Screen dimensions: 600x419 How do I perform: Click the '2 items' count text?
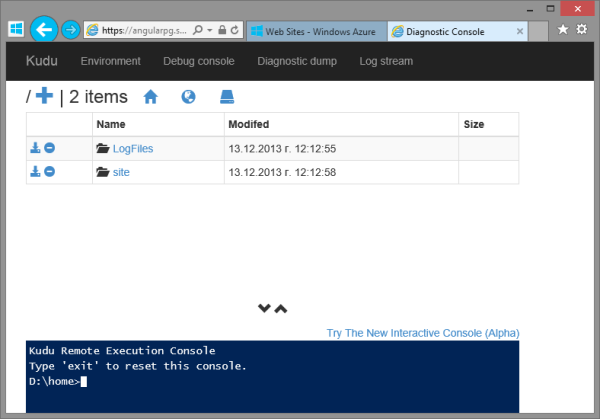[98, 97]
